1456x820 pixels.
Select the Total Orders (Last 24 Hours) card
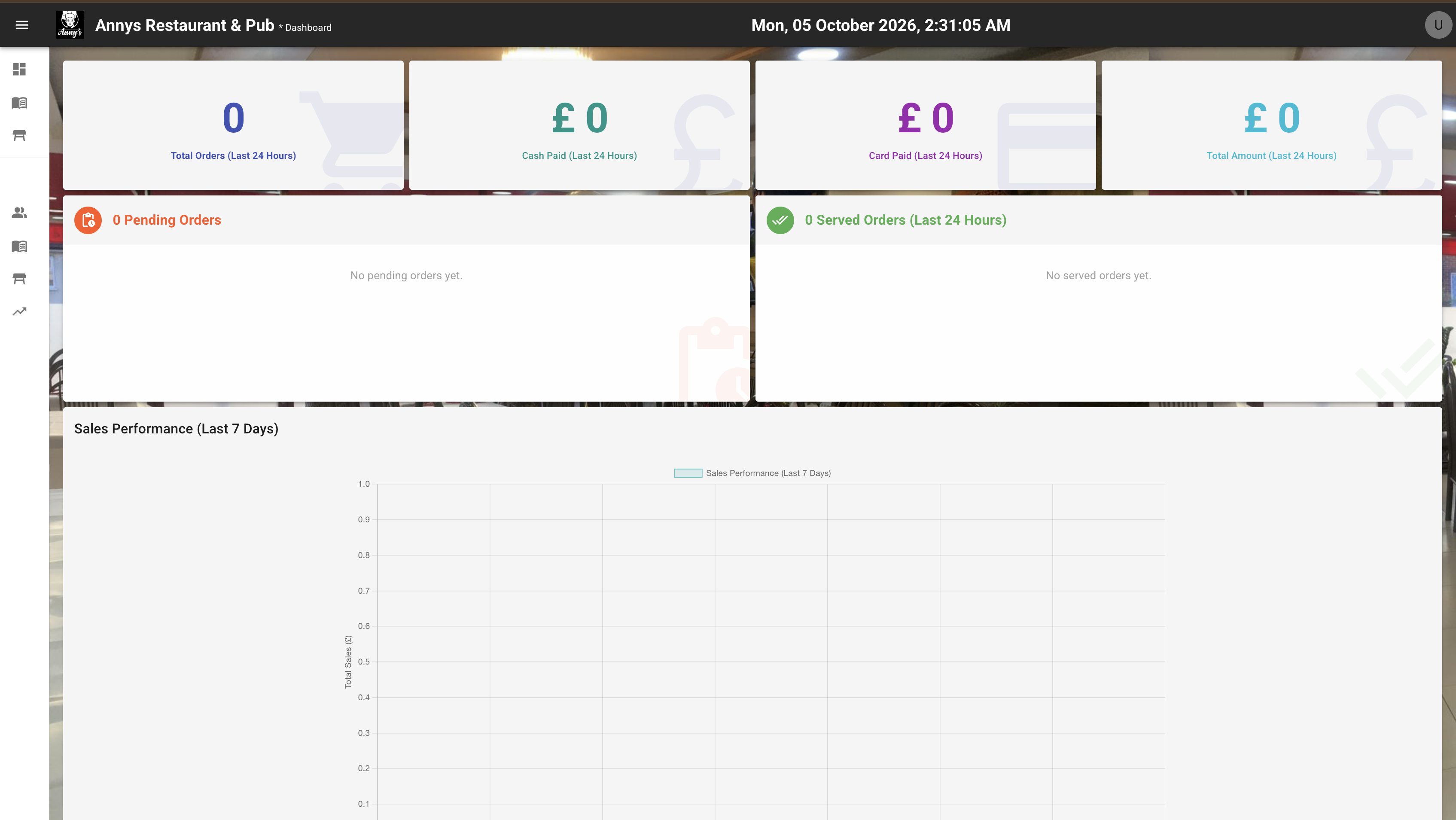[234, 125]
